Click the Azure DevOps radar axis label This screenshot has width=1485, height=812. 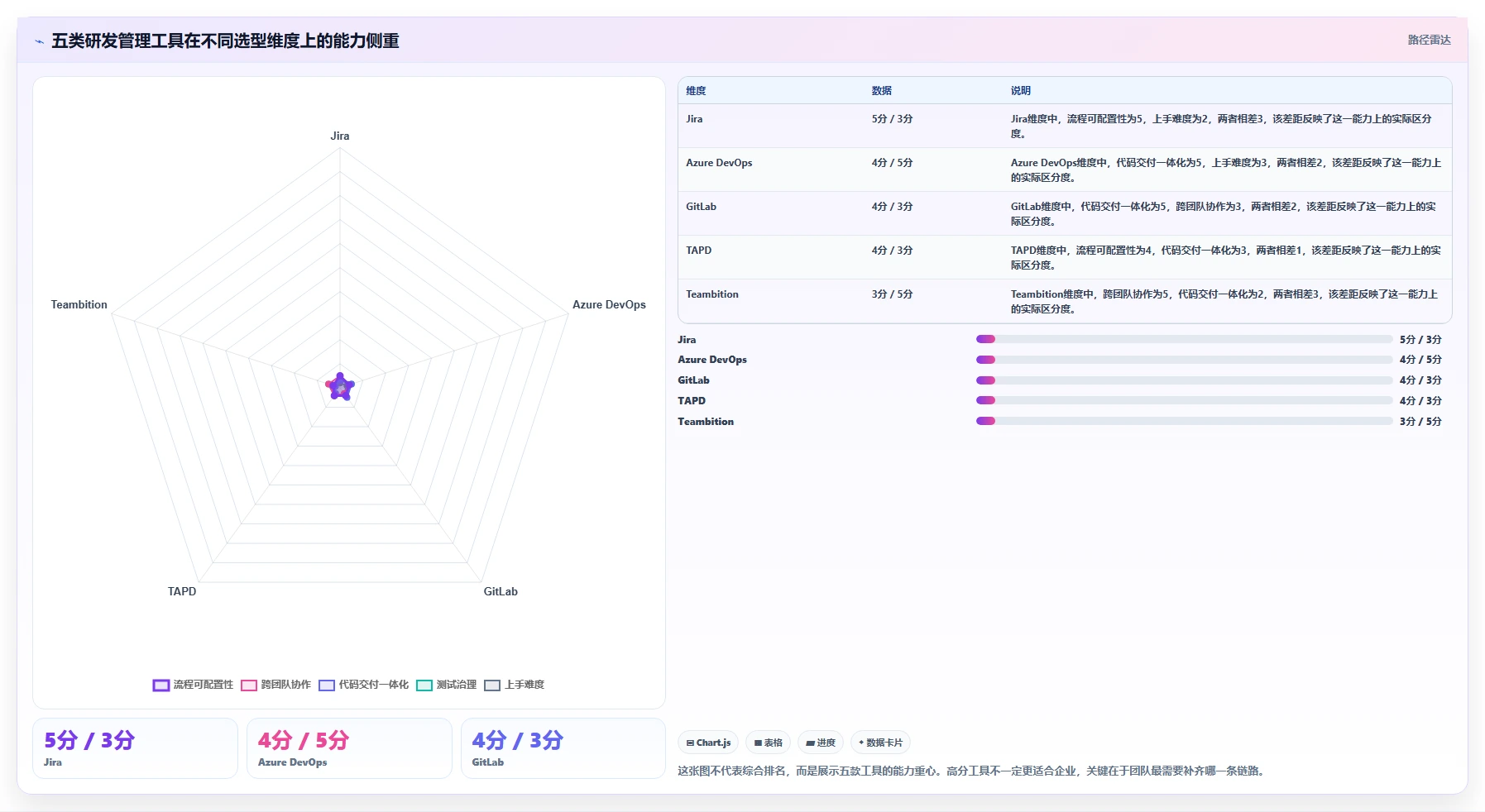coord(609,304)
